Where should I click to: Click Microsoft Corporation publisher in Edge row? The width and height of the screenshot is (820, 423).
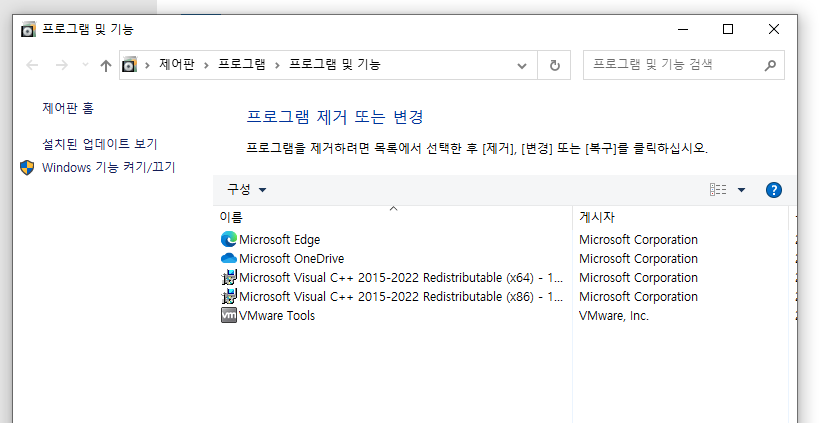pyautogui.click(x=638, y=239)
